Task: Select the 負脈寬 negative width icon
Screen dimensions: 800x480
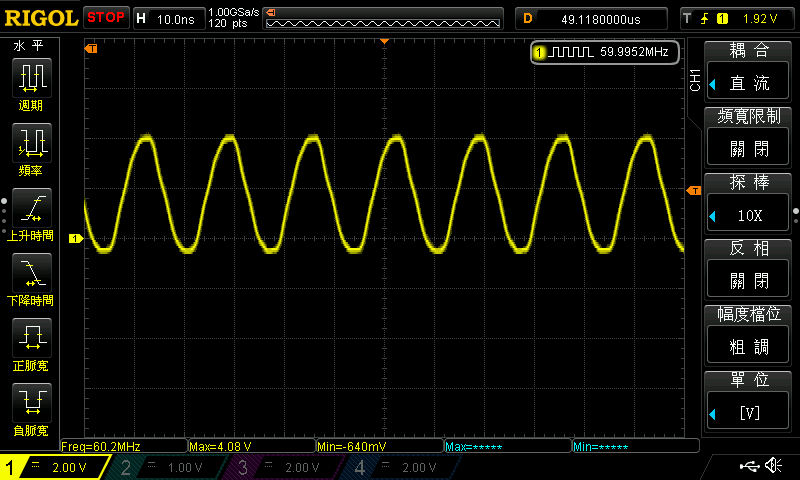Action: click(x=31, y=409)
